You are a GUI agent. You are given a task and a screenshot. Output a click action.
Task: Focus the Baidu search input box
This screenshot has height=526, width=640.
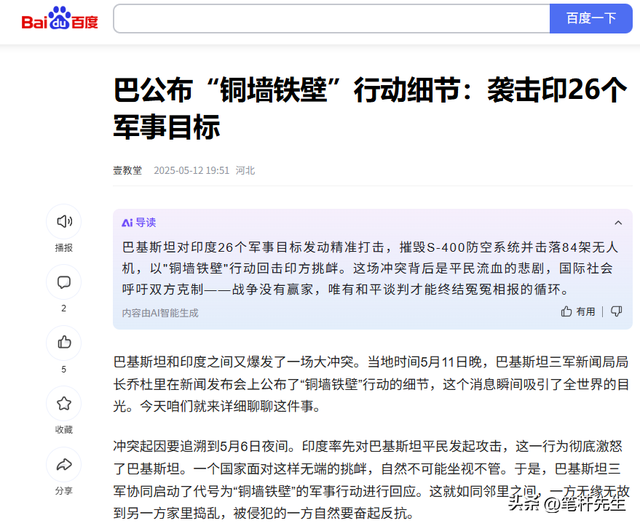coord(332,18)
